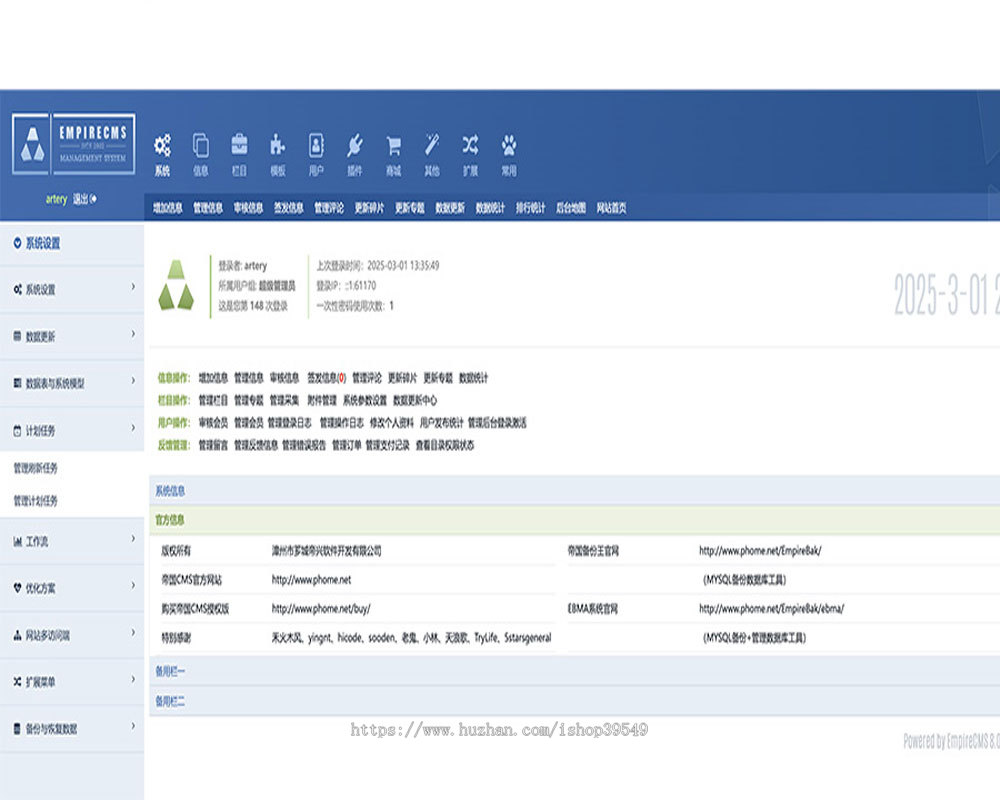The width and height of the screenshot is (1000, 800).
Task: Select 数据更新 in the blue submenu bar
Action: [x=450, y=208]
